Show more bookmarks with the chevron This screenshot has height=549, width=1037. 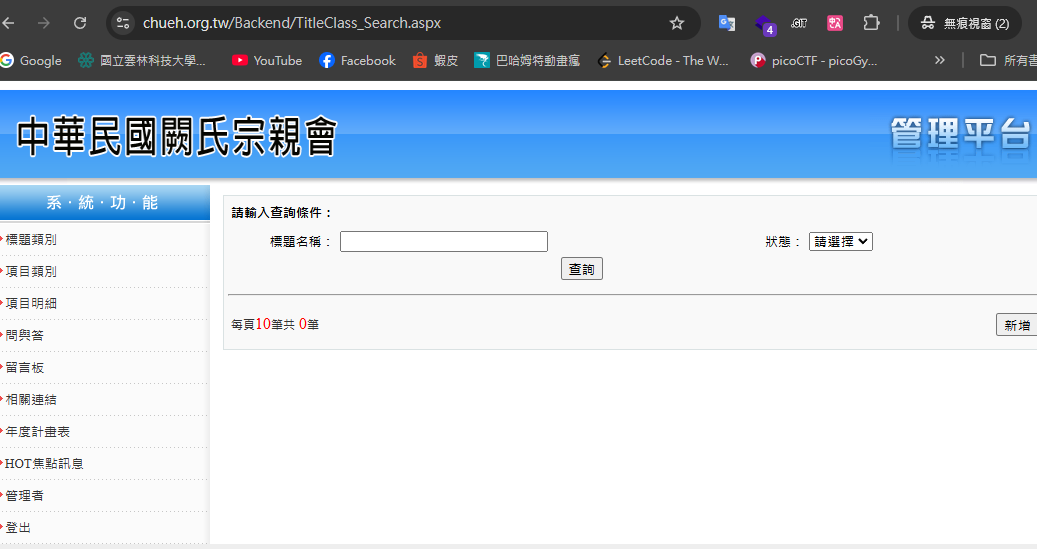[x=939, y=60]
